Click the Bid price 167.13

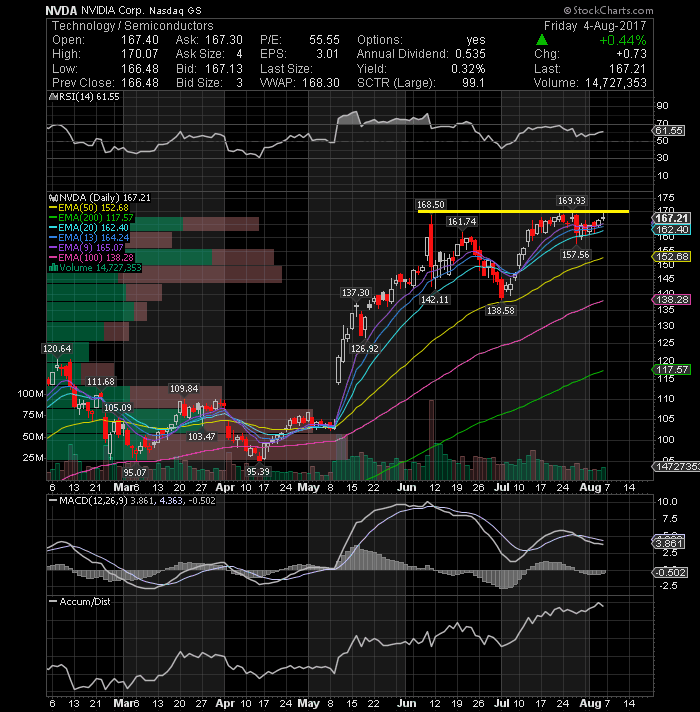[224, 69]
